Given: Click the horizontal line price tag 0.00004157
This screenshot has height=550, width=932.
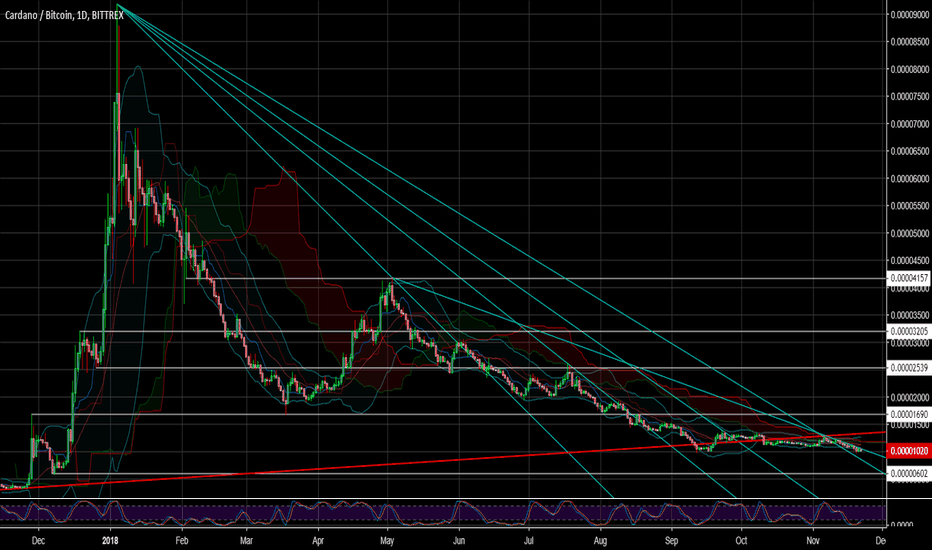Looking at the screenshot, I should [x=908, y=278].
